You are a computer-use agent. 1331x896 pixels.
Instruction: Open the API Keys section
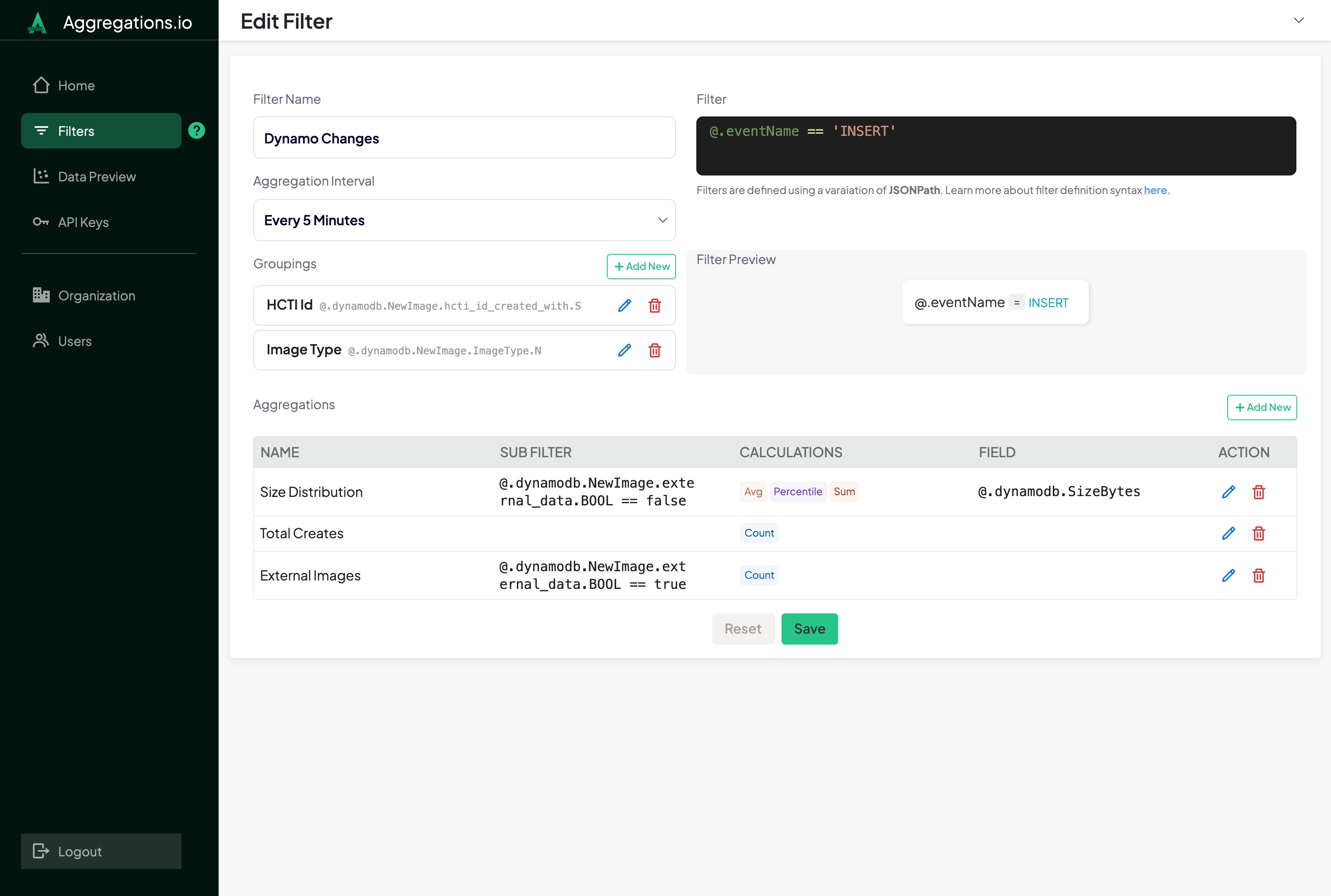click(83, 222)
